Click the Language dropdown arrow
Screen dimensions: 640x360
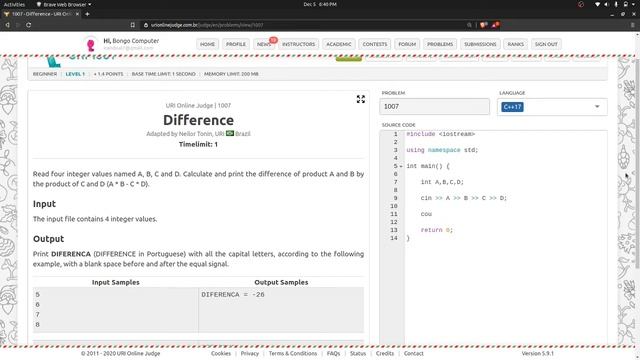597,107
